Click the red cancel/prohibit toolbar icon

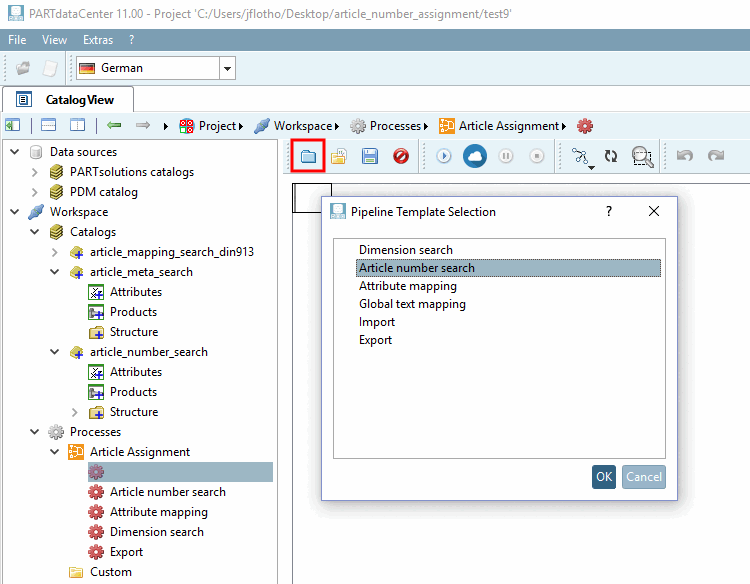coord(401,156)
